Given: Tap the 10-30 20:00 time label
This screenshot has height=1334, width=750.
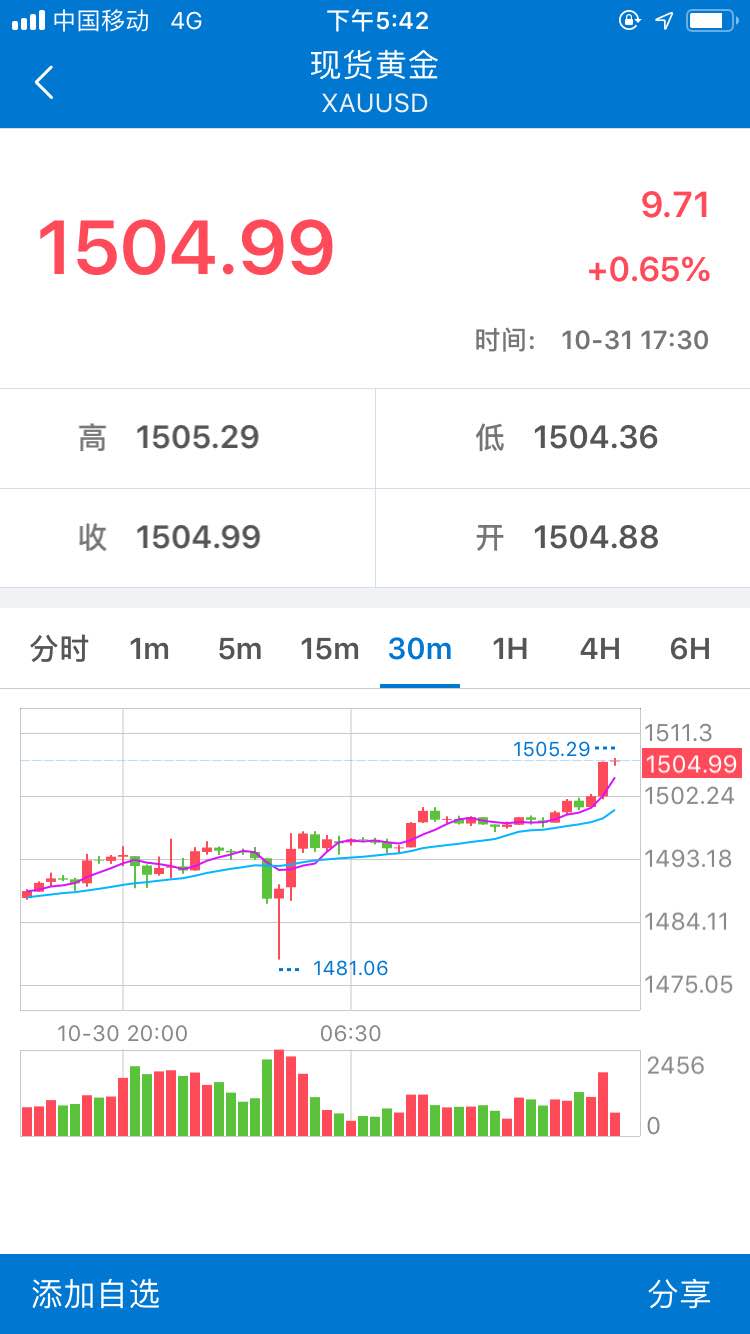Looking at the screenshot, I should [122, 1034].
